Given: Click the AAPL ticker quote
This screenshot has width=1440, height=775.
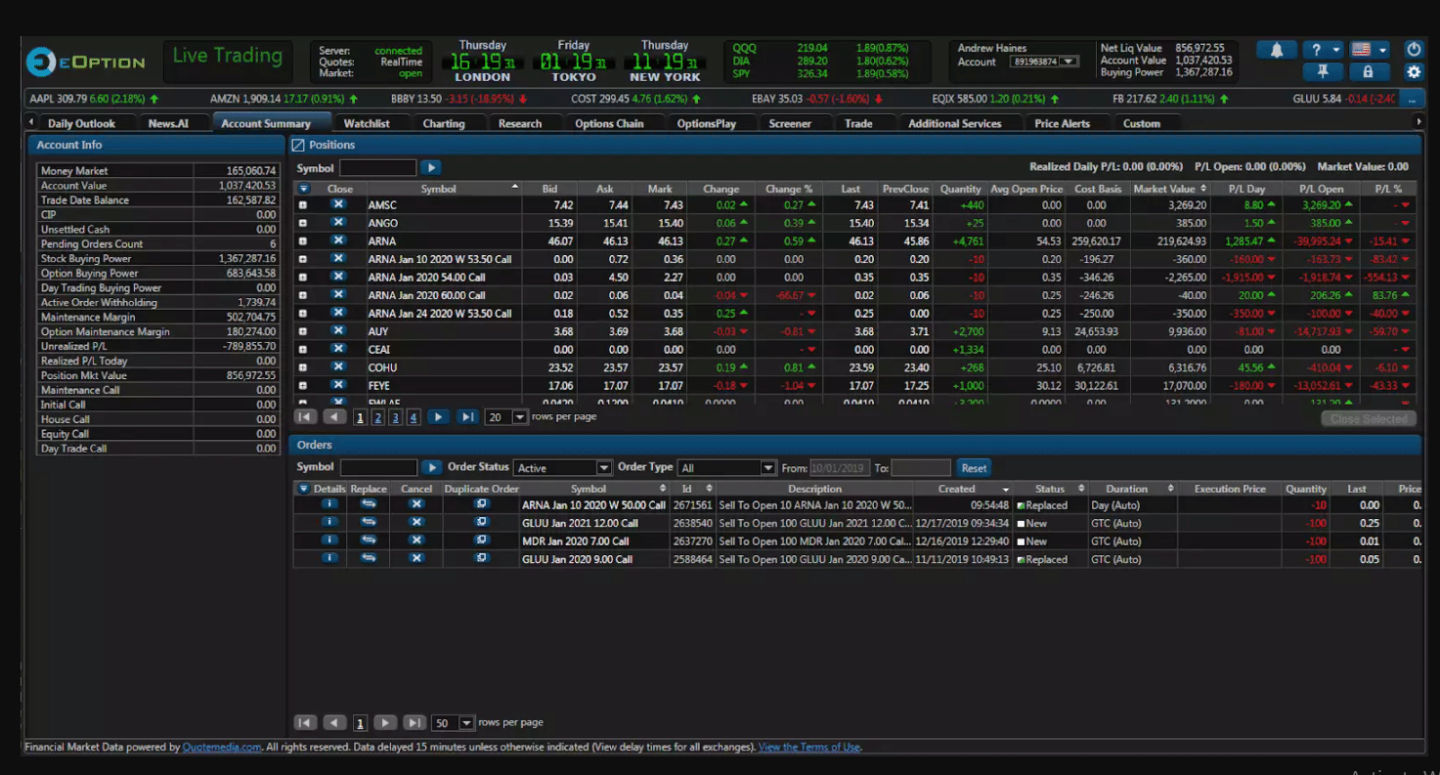Looking at the screenshot, I should click(x=94, y=99).
